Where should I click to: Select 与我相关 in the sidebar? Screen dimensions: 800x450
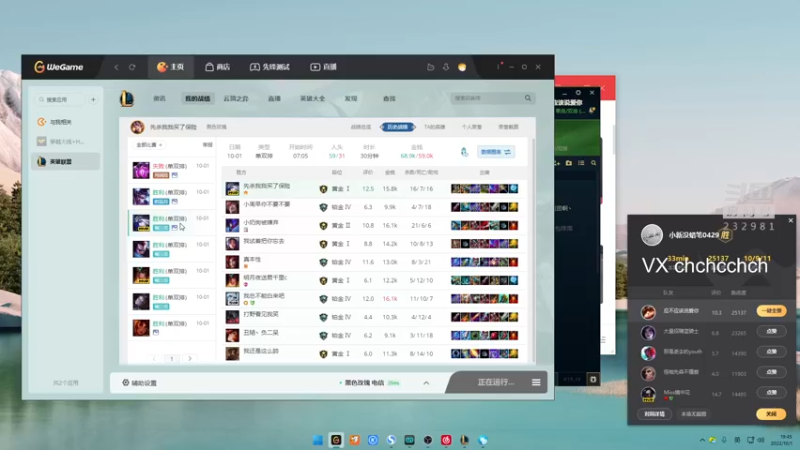[x=65, y=122]
